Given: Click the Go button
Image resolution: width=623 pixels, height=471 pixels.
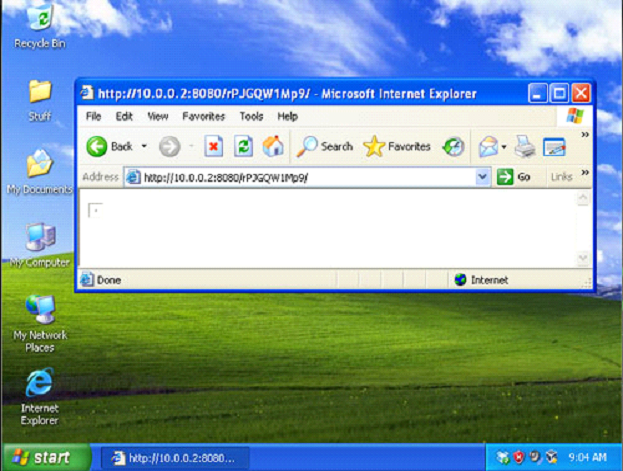Looking at the screenshot, I should click(x=514, y=177).
